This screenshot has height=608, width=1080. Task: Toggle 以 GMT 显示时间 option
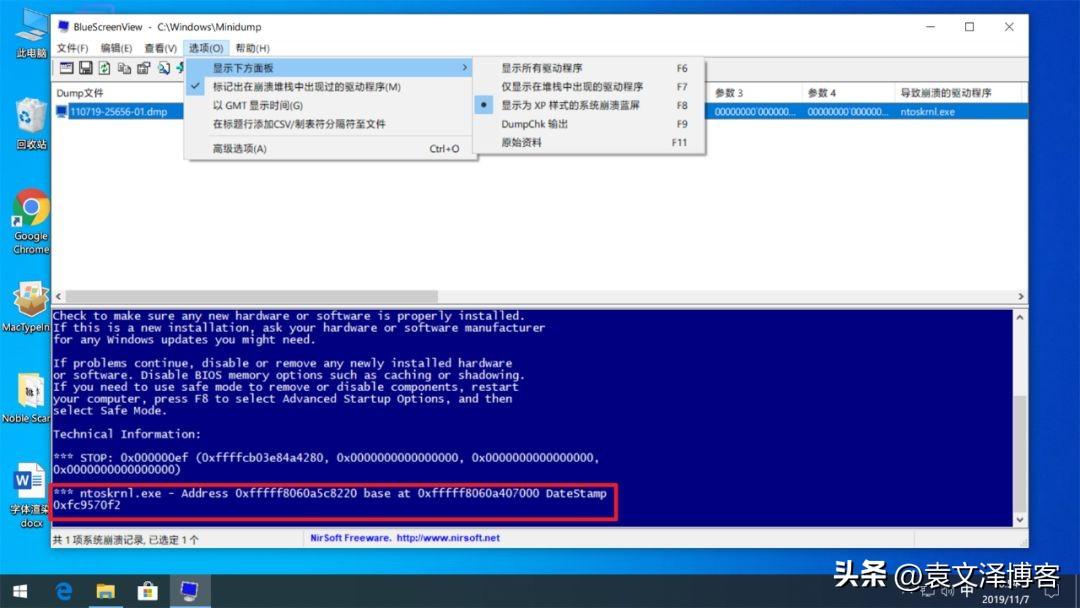tap(331, 105)
